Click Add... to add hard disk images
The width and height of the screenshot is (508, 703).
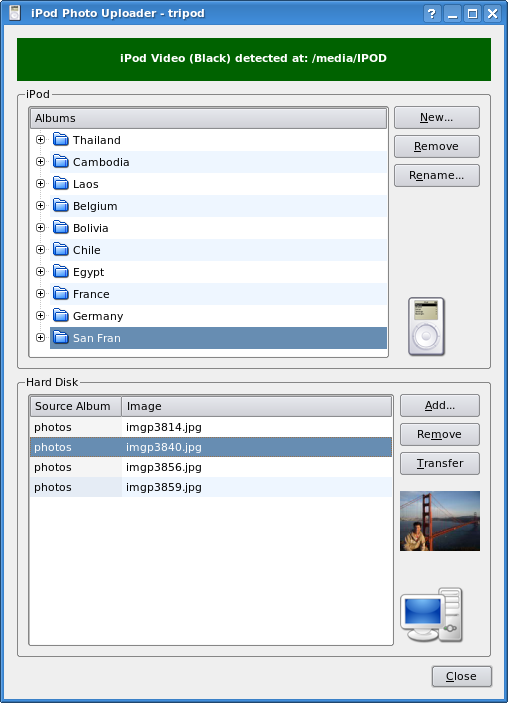pyautogui.click(x=440, y=405)
